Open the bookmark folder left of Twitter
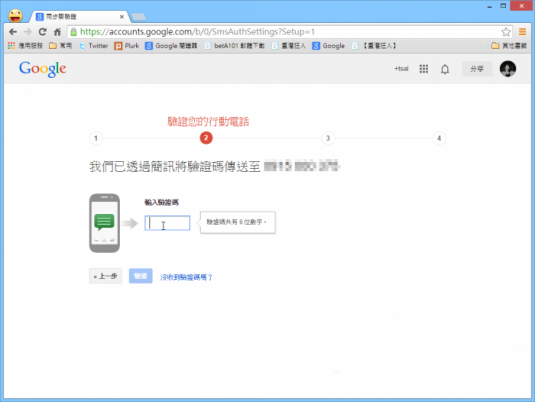The image size is (535, 402). pyautogui.click(x=60, y=45)
